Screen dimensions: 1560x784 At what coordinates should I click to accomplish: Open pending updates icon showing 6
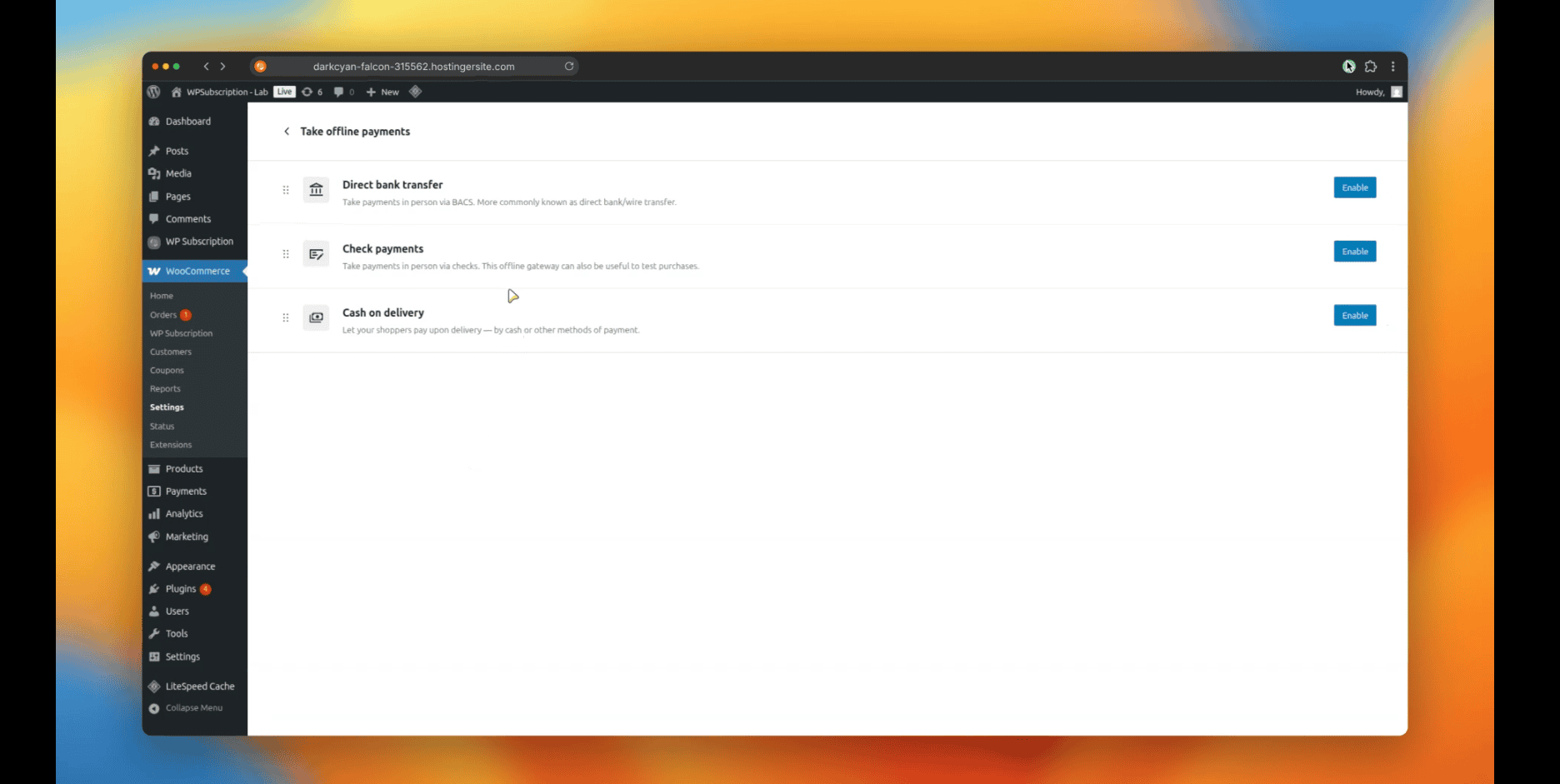[x=312, y=92]
